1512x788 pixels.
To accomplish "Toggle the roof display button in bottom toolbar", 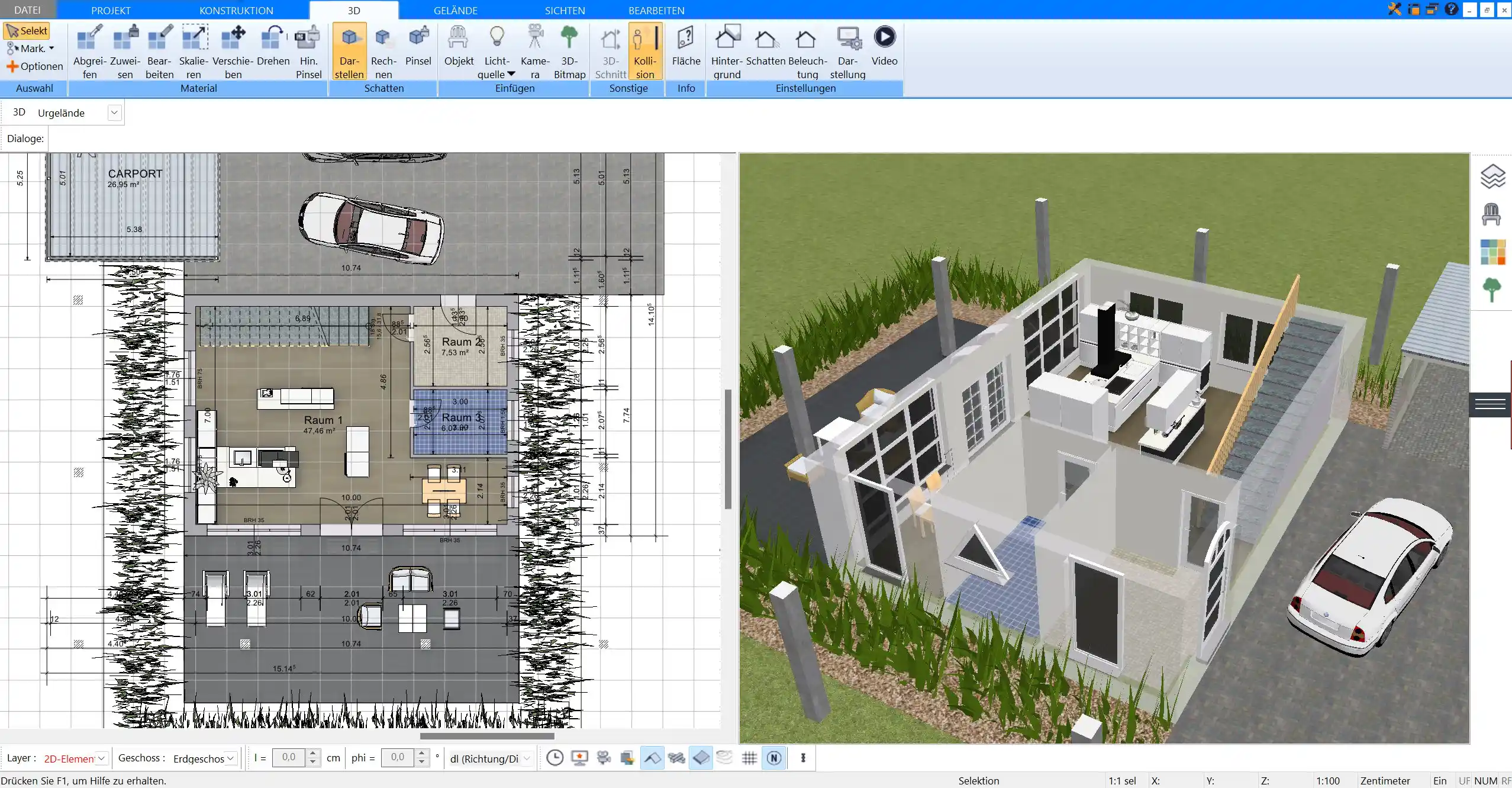I will (x=652, y=758).
